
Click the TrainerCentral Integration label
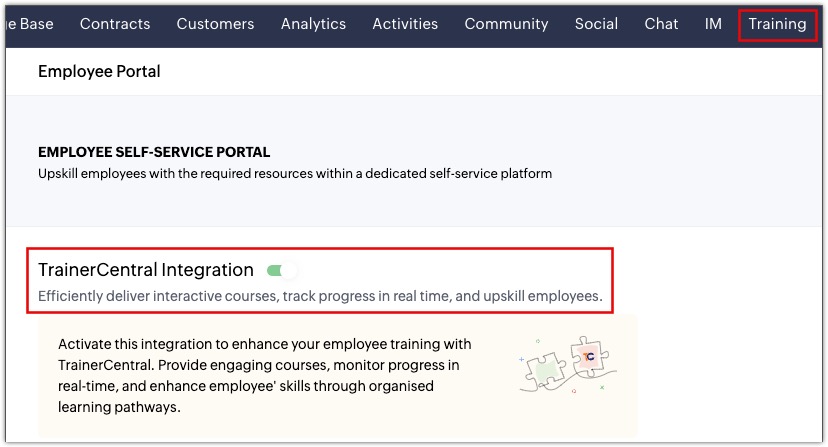tap(146, 270)
